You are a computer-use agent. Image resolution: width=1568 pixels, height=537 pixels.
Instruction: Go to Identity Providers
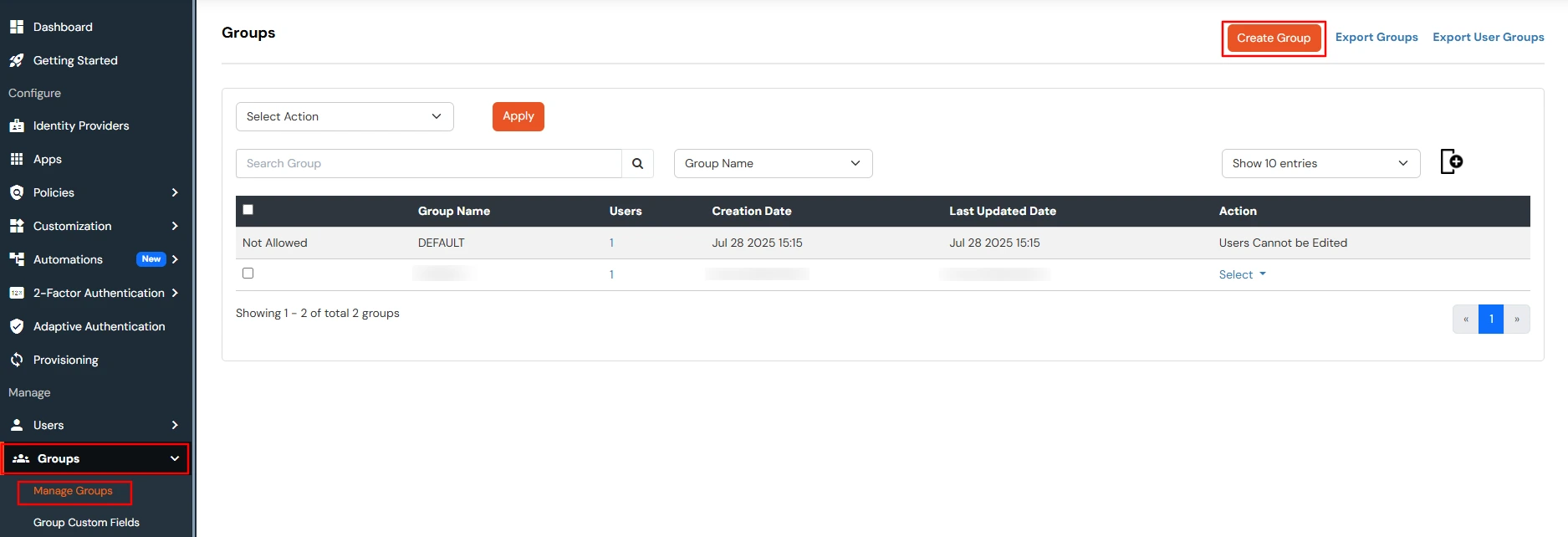[x=81, y=125]
